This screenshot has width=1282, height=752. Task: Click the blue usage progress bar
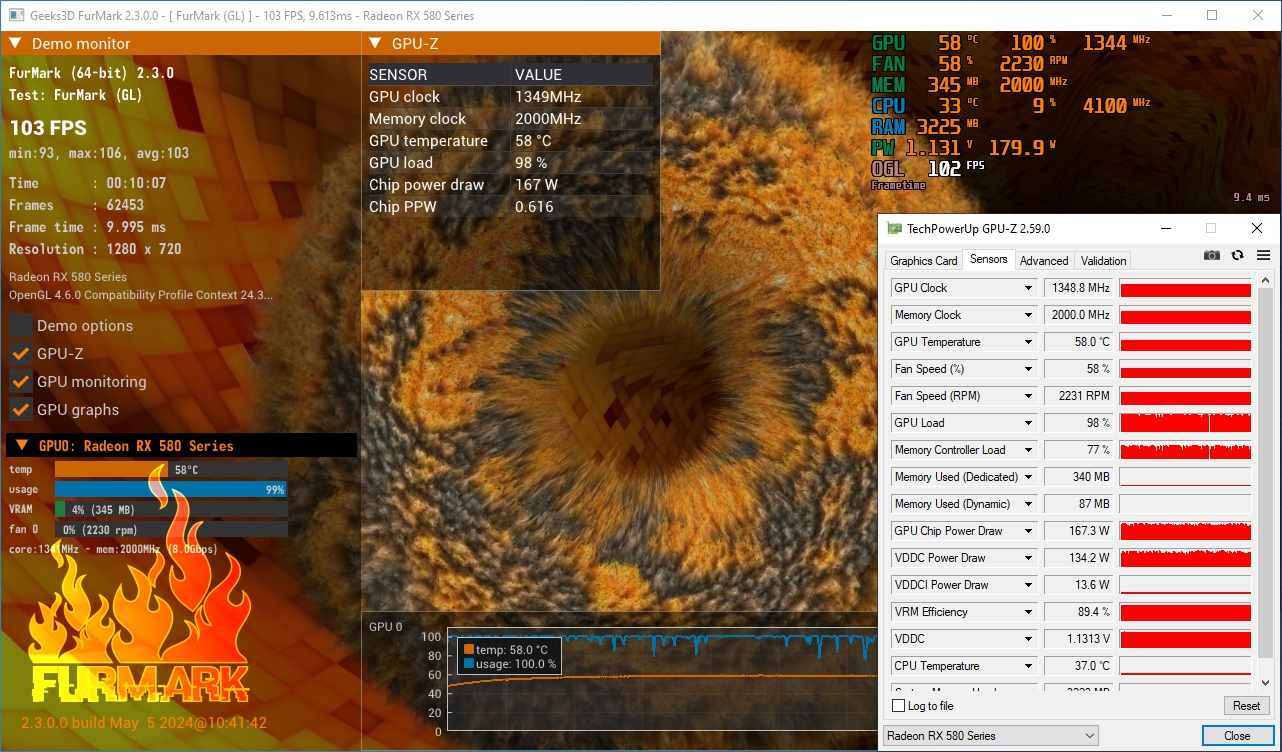171,490
